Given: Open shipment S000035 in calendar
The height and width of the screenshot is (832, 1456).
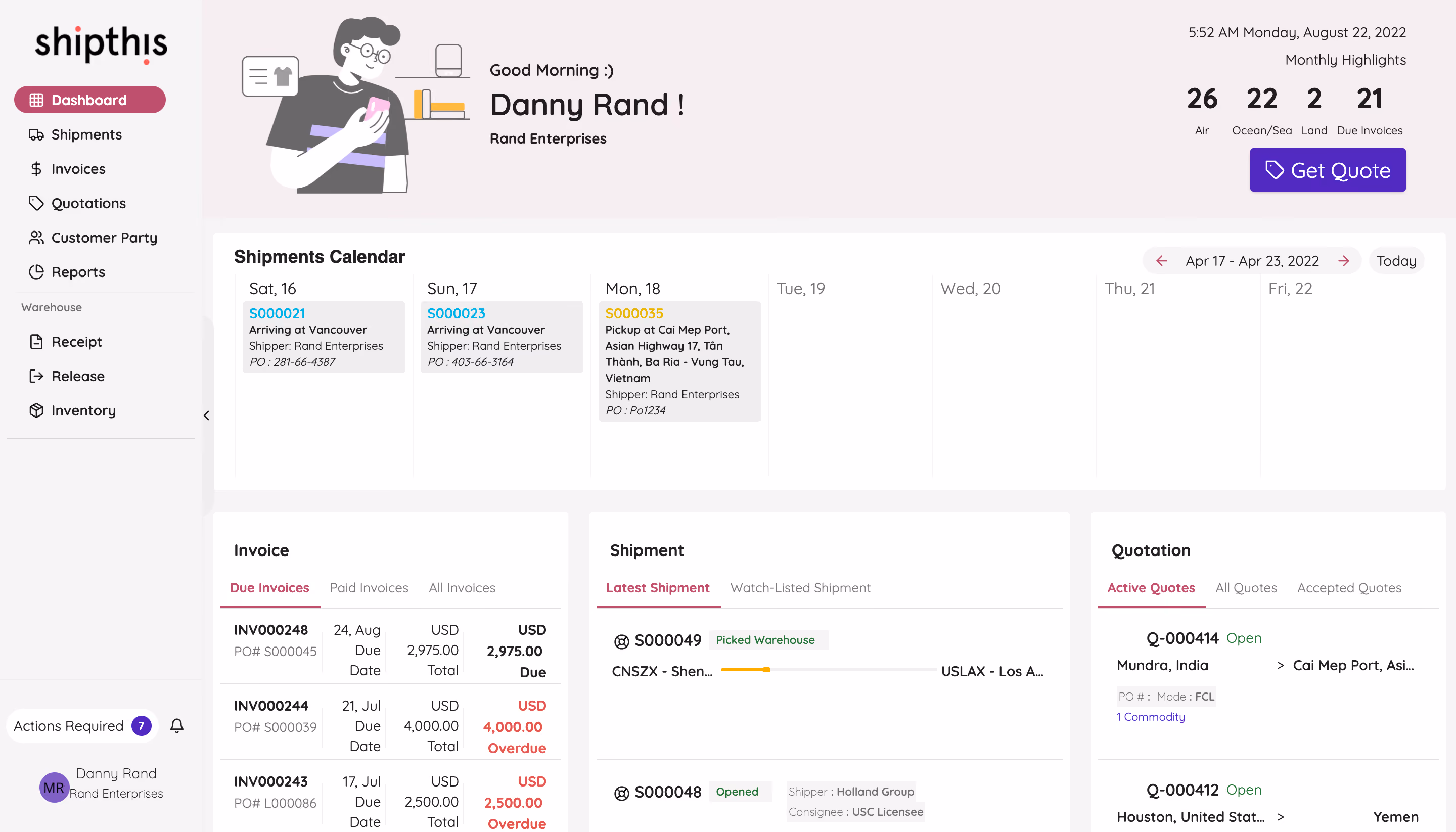Looking at the screenshot, I should (x=634, y=314).
